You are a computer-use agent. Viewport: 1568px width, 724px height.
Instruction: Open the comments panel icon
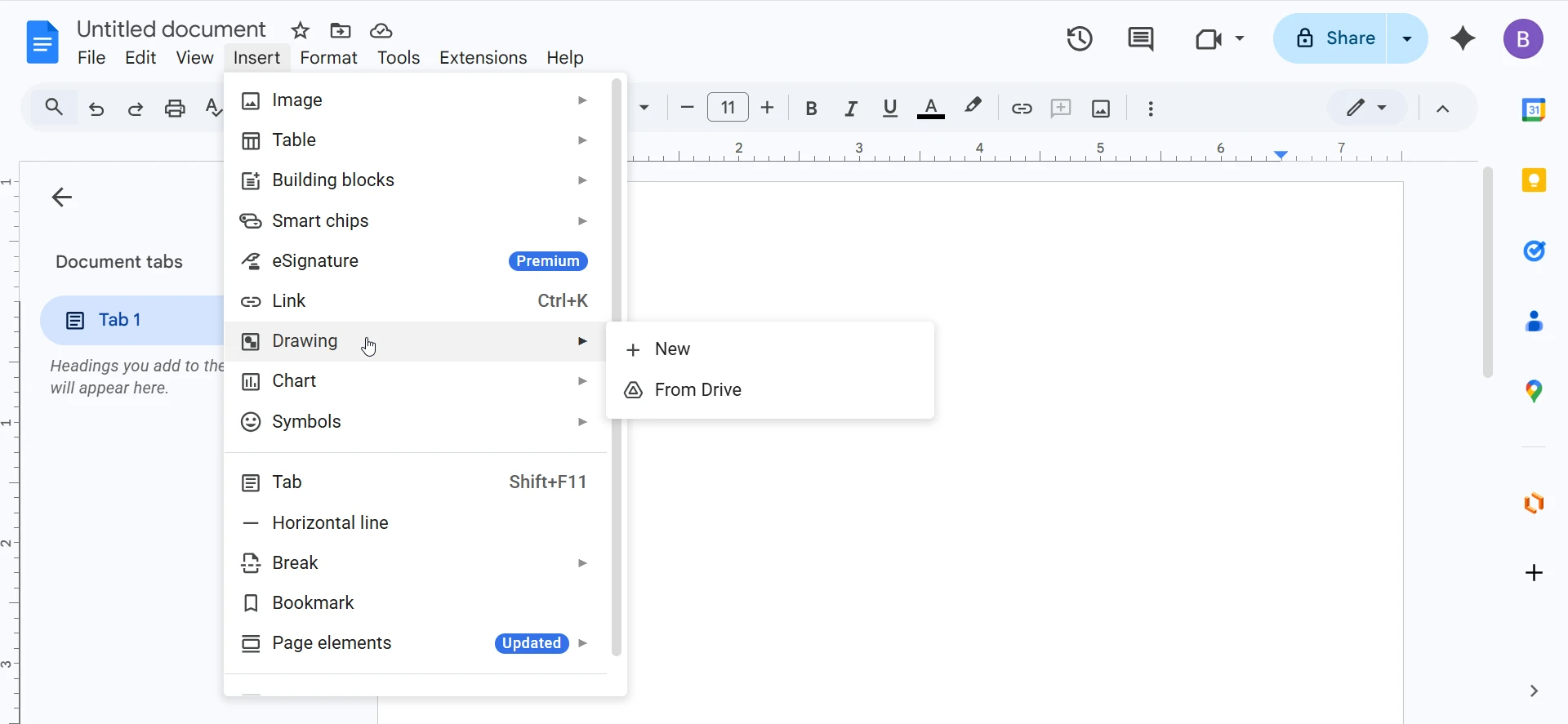(x=1140, y=38)
